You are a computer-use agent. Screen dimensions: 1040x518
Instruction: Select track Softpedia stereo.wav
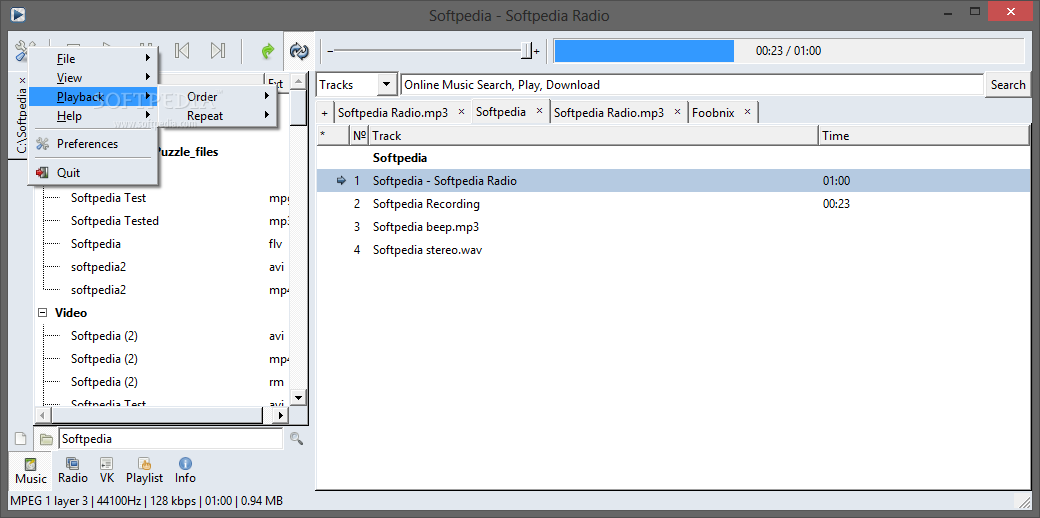[x=673, y=250]
